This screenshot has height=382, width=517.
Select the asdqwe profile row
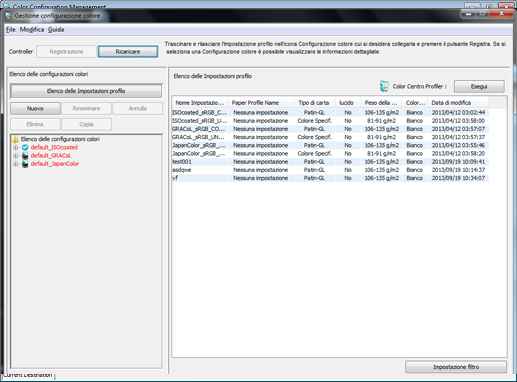pos(330,170)
